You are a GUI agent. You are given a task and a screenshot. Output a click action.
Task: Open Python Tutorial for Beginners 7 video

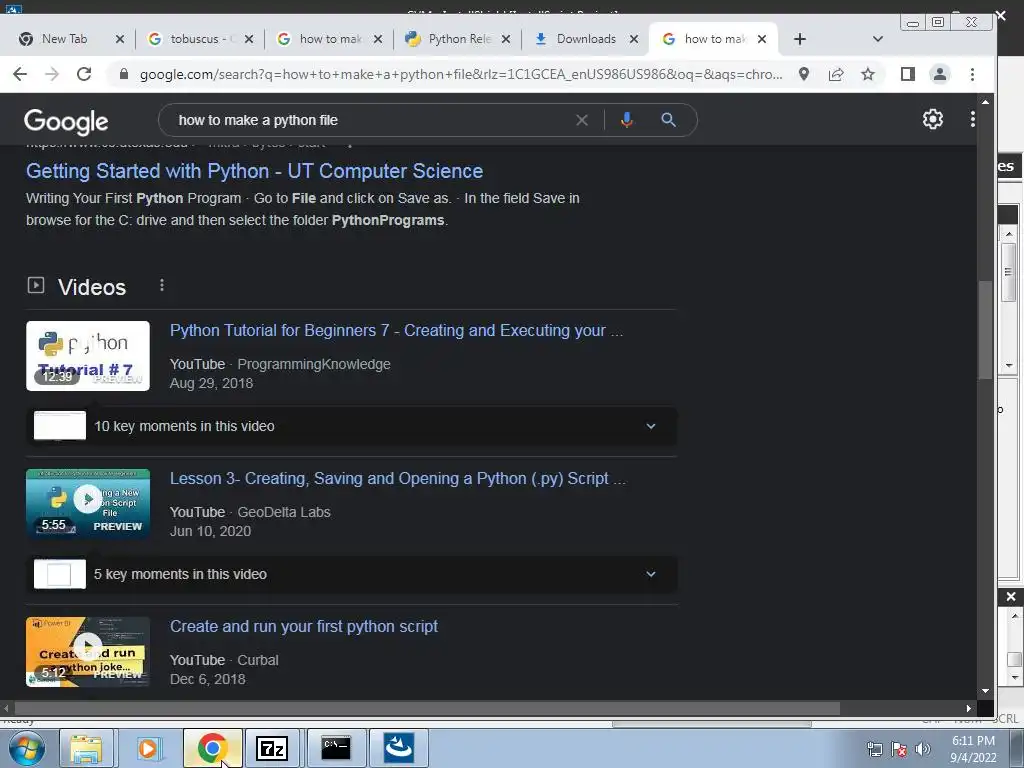tap(396, 330)
